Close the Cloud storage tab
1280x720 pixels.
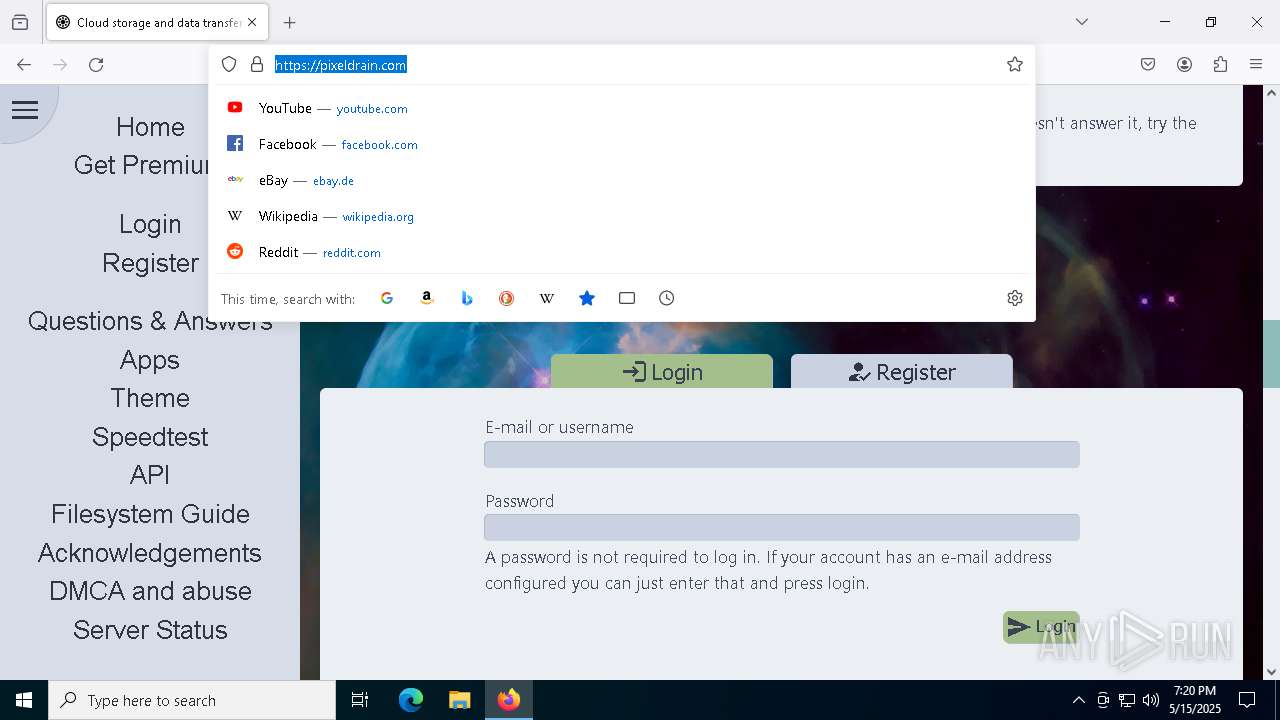pos(252,22)
